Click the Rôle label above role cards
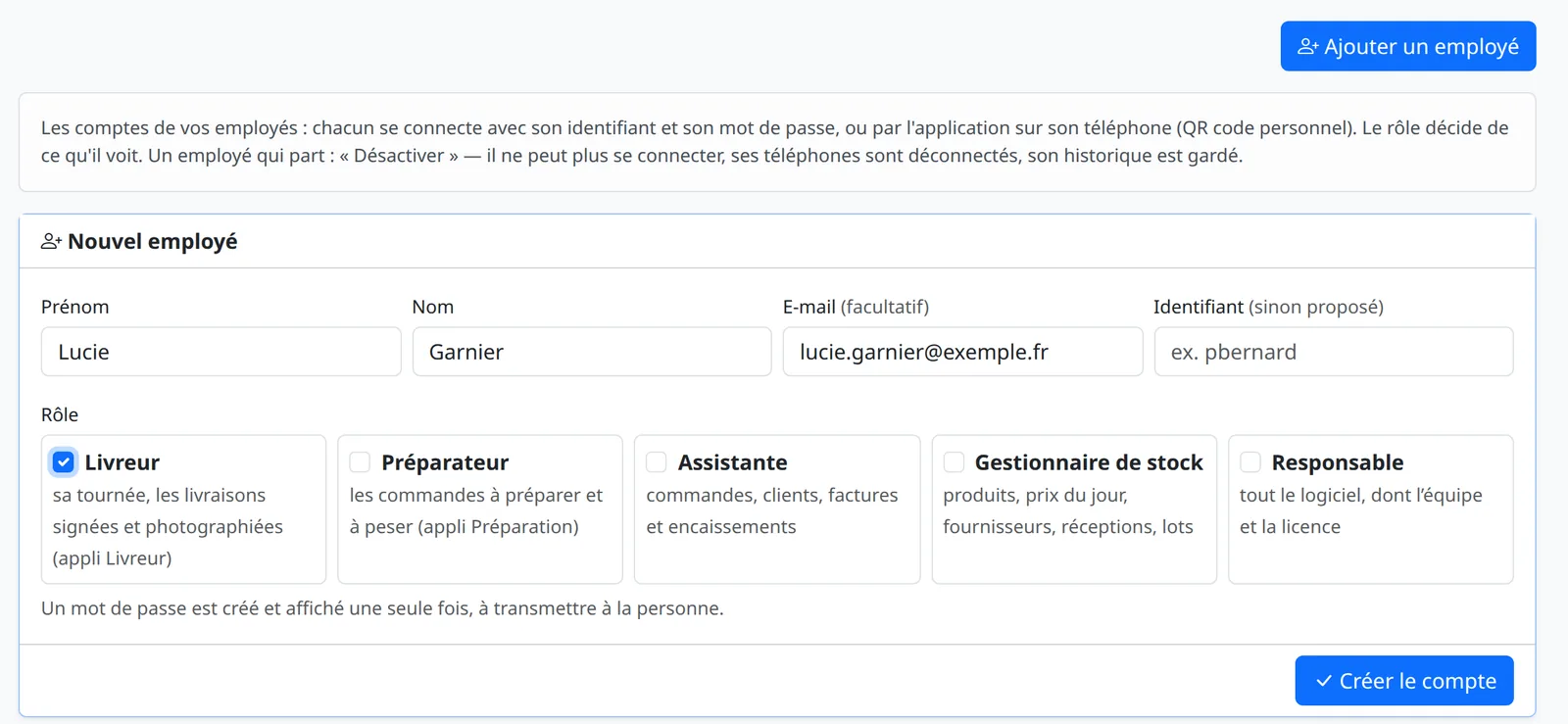Image resolution: width=1568 pixels, height=724 pixels. pyautogui.click(x=60, y=414)
